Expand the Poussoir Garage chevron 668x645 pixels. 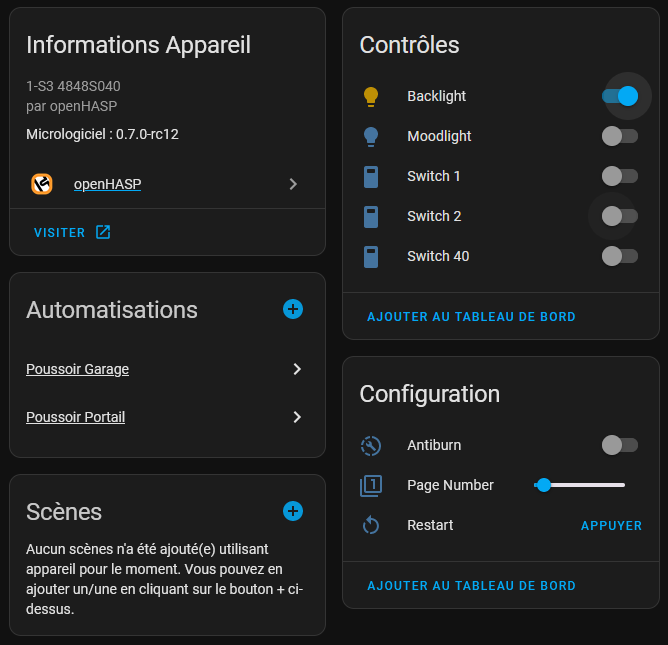coord(297,369)
